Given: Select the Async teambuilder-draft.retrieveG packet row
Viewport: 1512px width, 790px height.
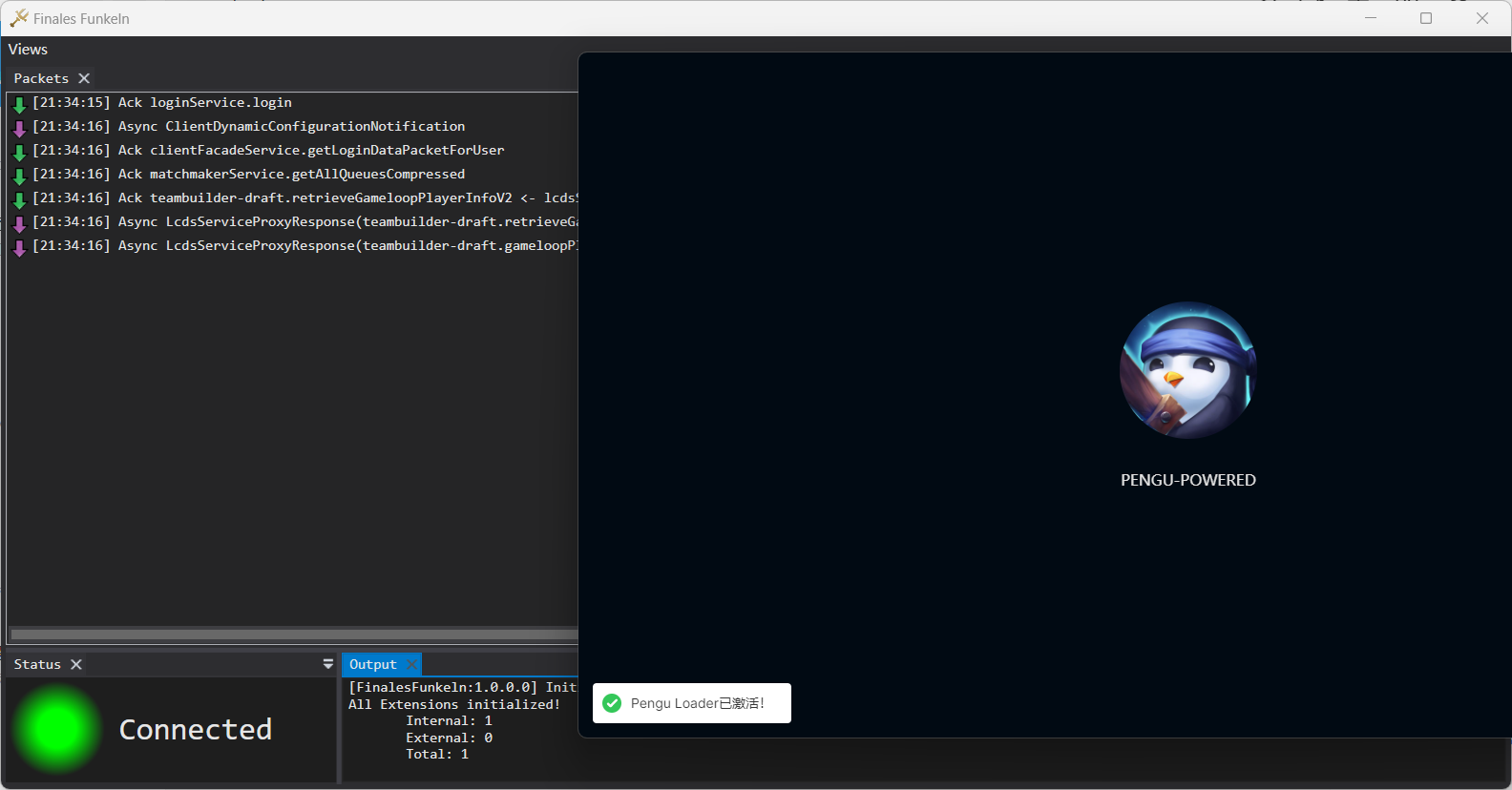Looking at the screenshot, I should pos(293,222).
